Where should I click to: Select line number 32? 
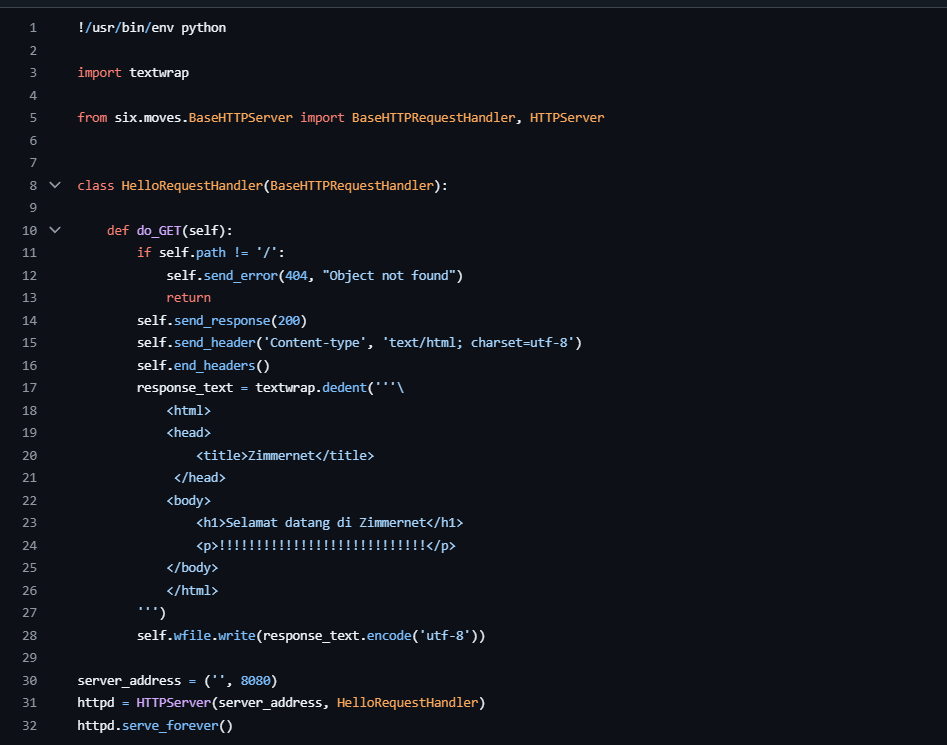(30, 725)
